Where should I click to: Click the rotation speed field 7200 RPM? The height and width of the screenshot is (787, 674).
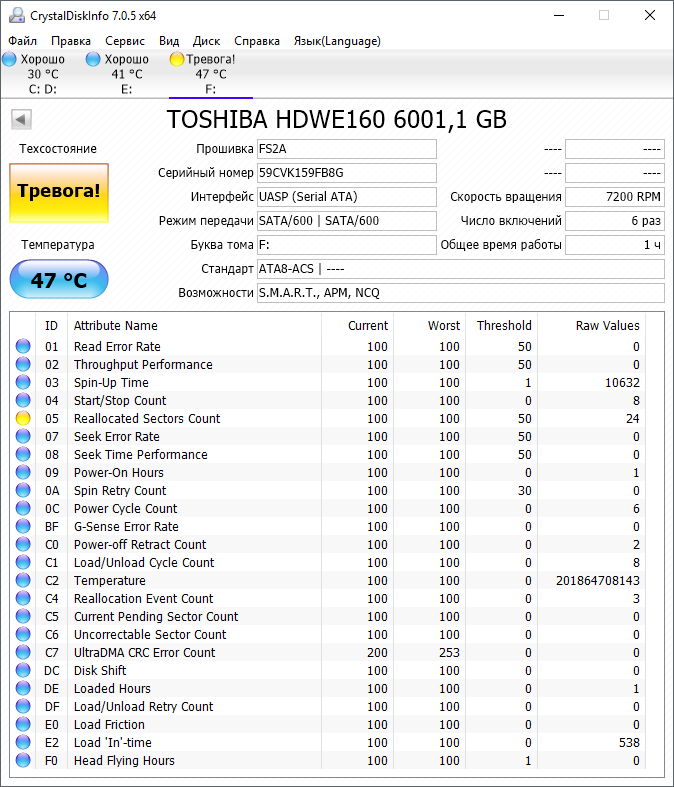[x=615, y=197]
